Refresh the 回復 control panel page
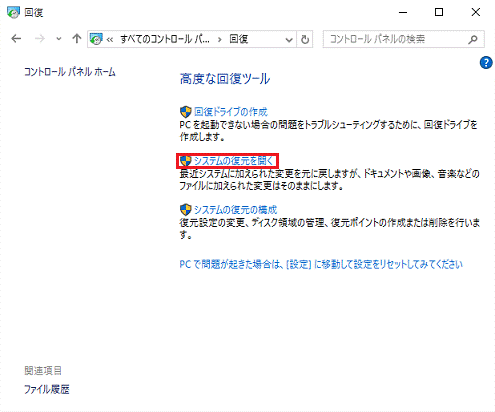The height and width of the screenshot is (412, 495). (305, 39)
